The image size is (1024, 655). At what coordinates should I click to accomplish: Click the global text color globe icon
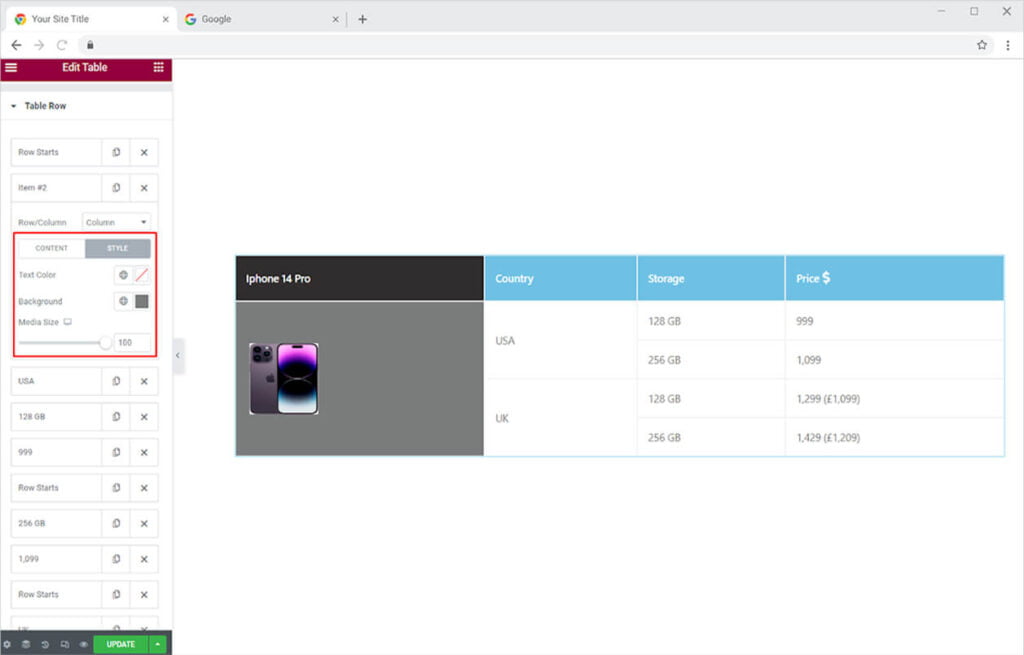point(123,275)
